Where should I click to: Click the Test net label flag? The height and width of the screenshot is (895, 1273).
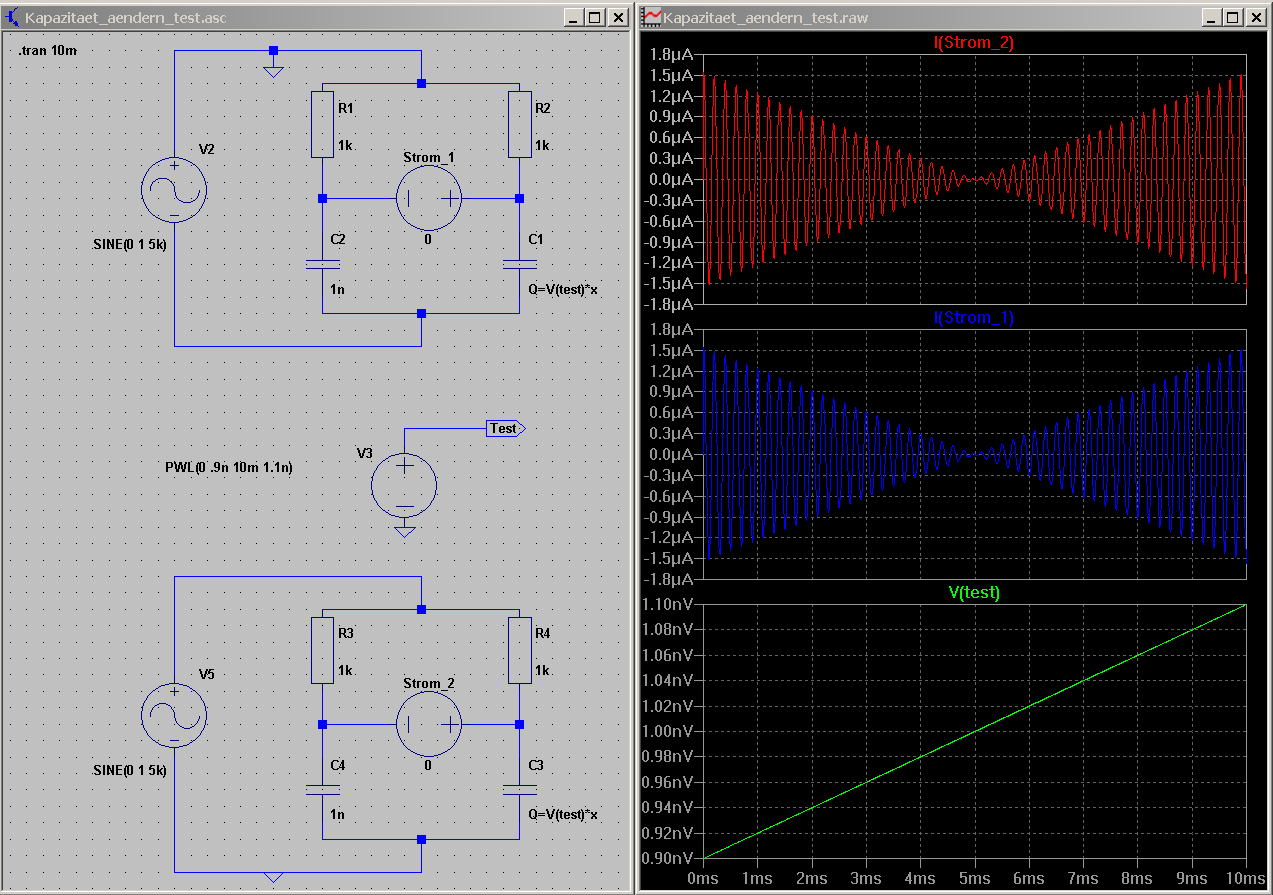tap(505, 428)
